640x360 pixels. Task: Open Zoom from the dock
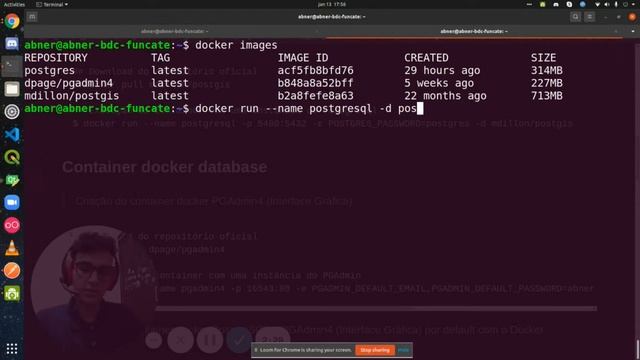point(12,202)
